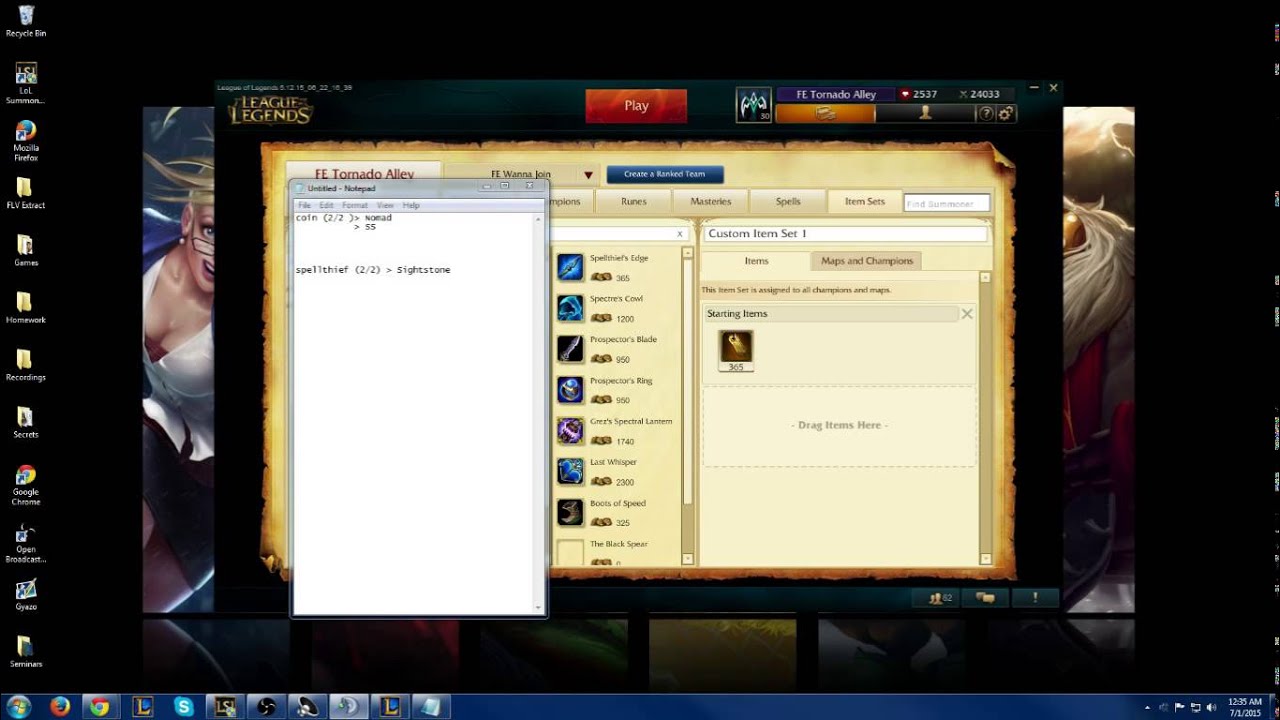This screenshot has height=720, width=1280.
Task: Select the Grez's Spectral Lantern item icon
Action: (570, 431)
